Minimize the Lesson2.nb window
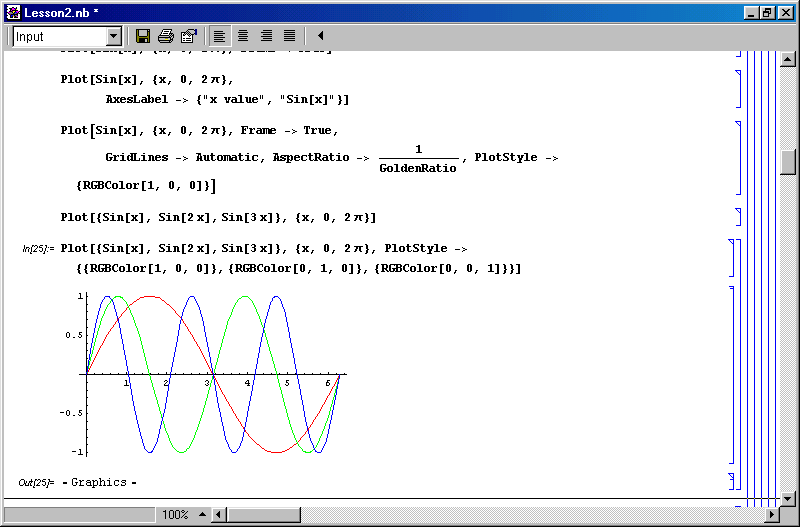This screenshot has height=527, width=800. click(750, 13)
